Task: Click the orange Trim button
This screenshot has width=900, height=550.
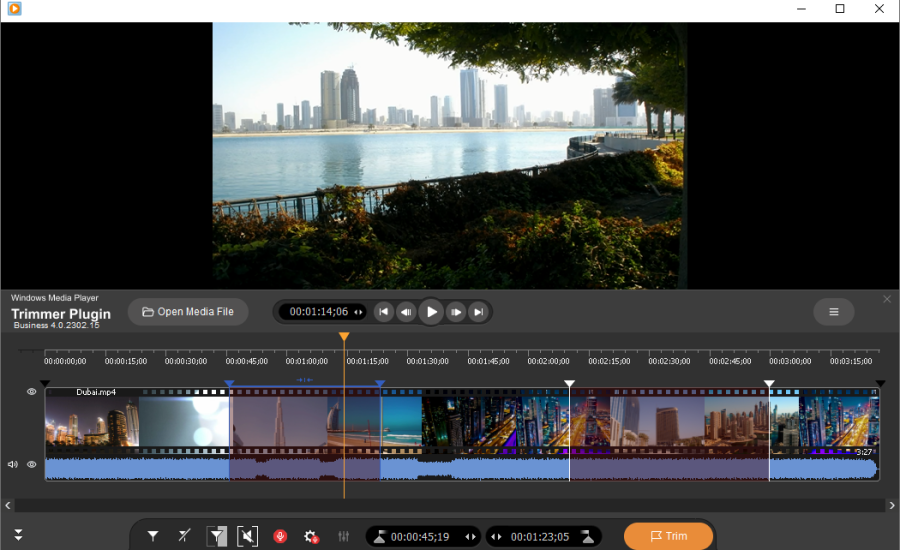Action: [x=668, y=536]
